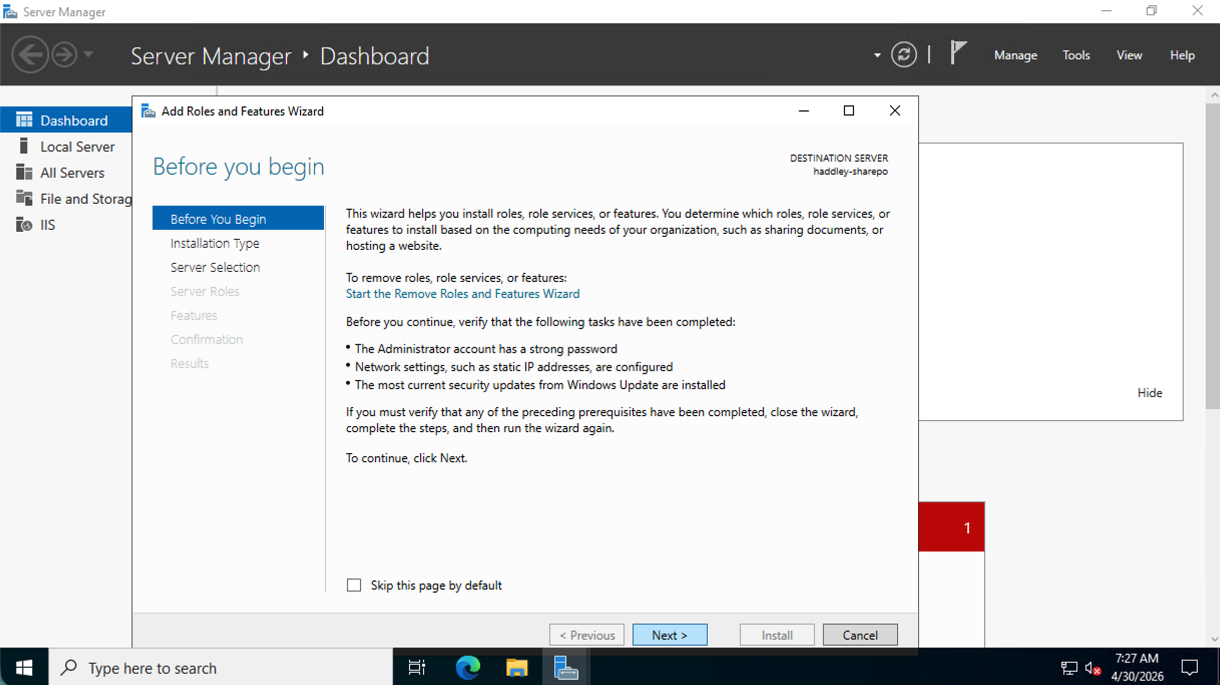The height and width of the screenshot is (685, 1220).
Task: Click the Server Roles step label
Action: point(205,291)
